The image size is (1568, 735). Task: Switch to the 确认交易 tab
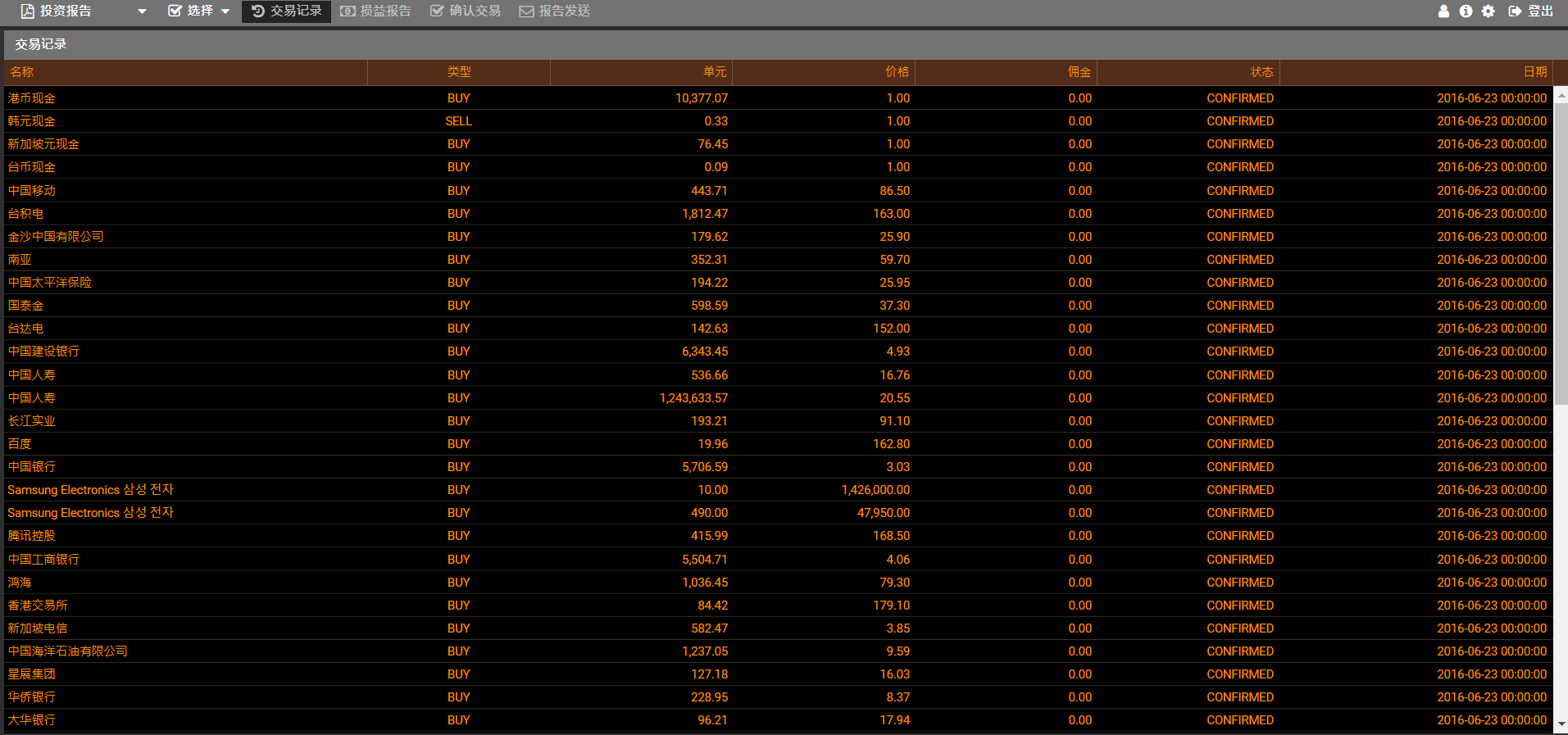(x=466, y=11)
